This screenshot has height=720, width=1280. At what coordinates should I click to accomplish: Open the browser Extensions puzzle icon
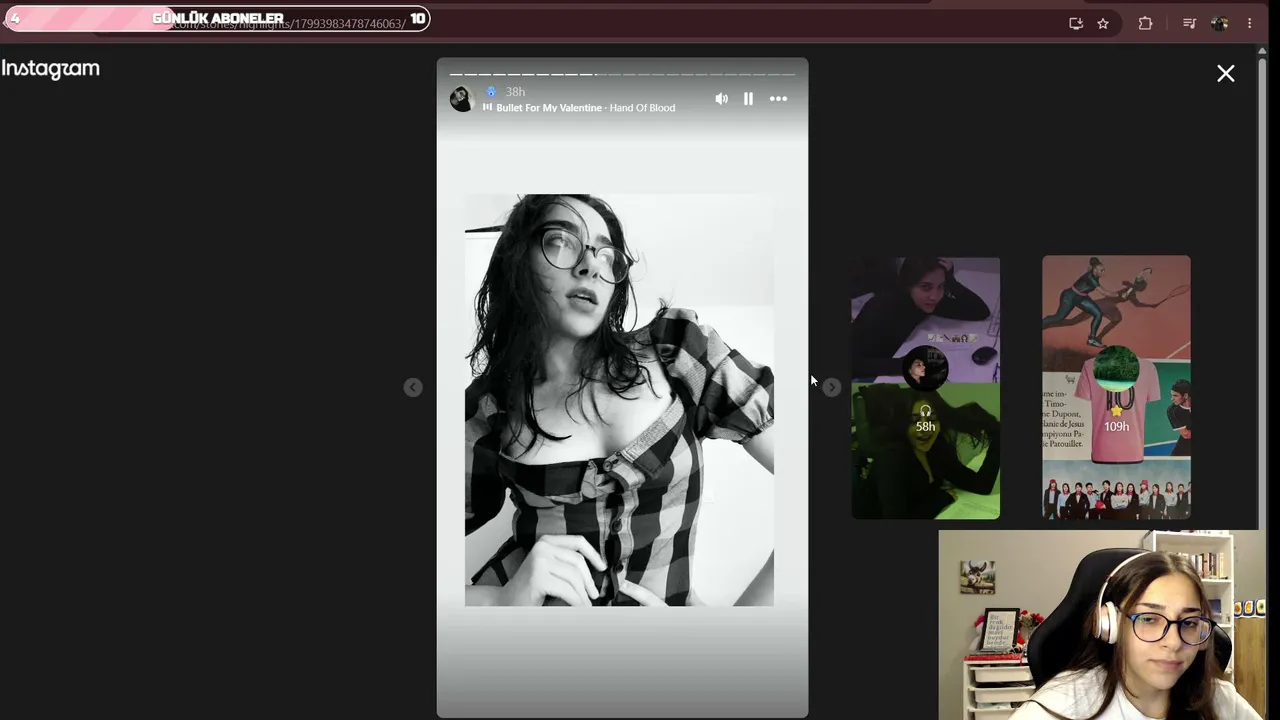coord(1145,23)
